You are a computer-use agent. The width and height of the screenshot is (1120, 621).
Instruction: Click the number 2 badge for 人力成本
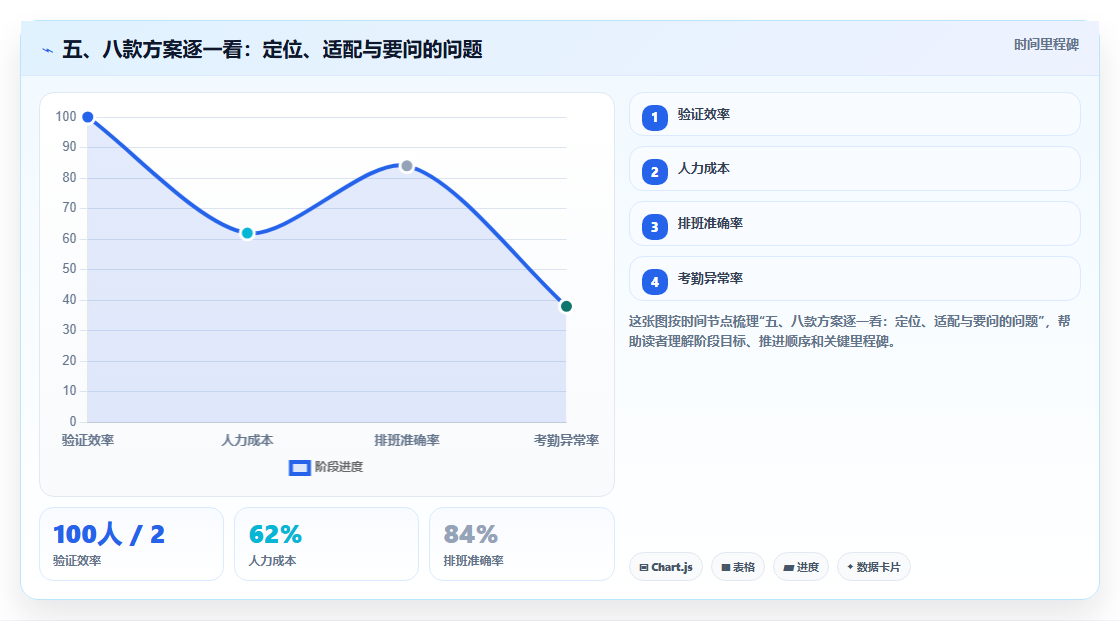coord(654,172)
